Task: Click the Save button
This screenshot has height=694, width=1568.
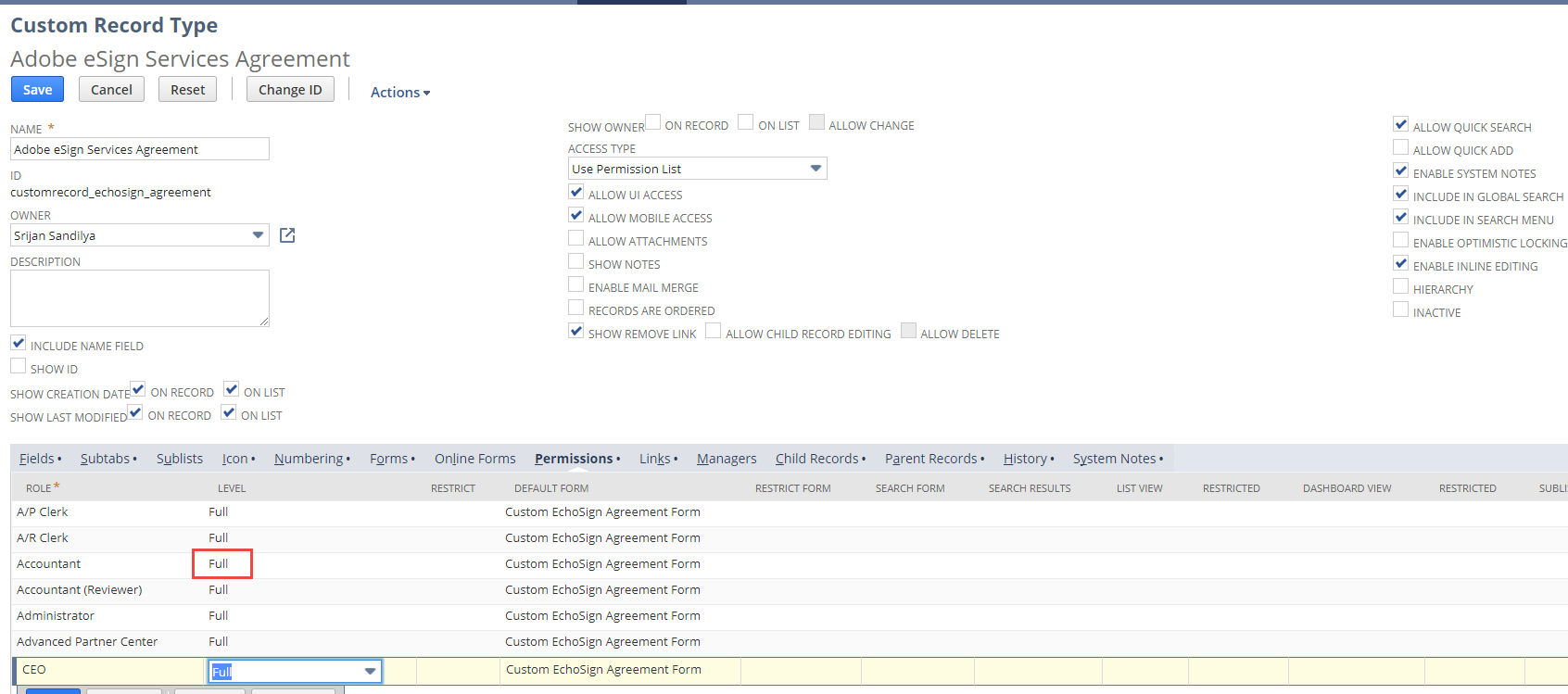Action: coord(37,89)
